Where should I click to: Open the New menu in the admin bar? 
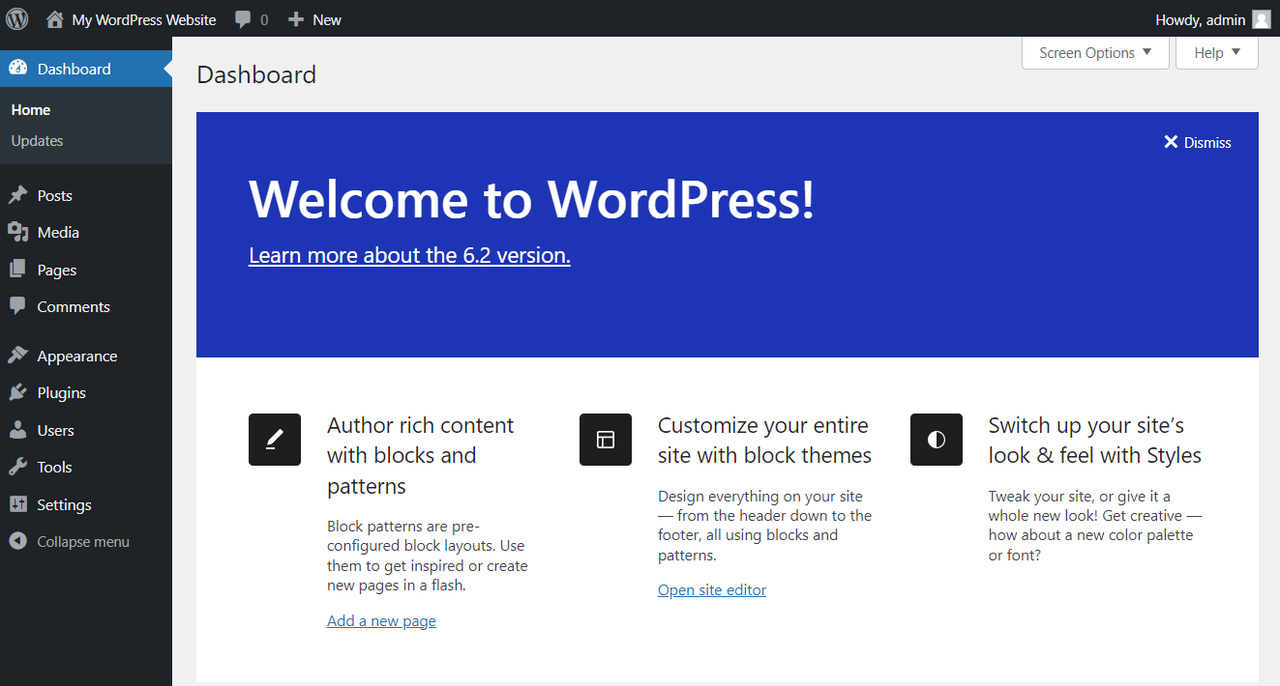click(314, 18)
